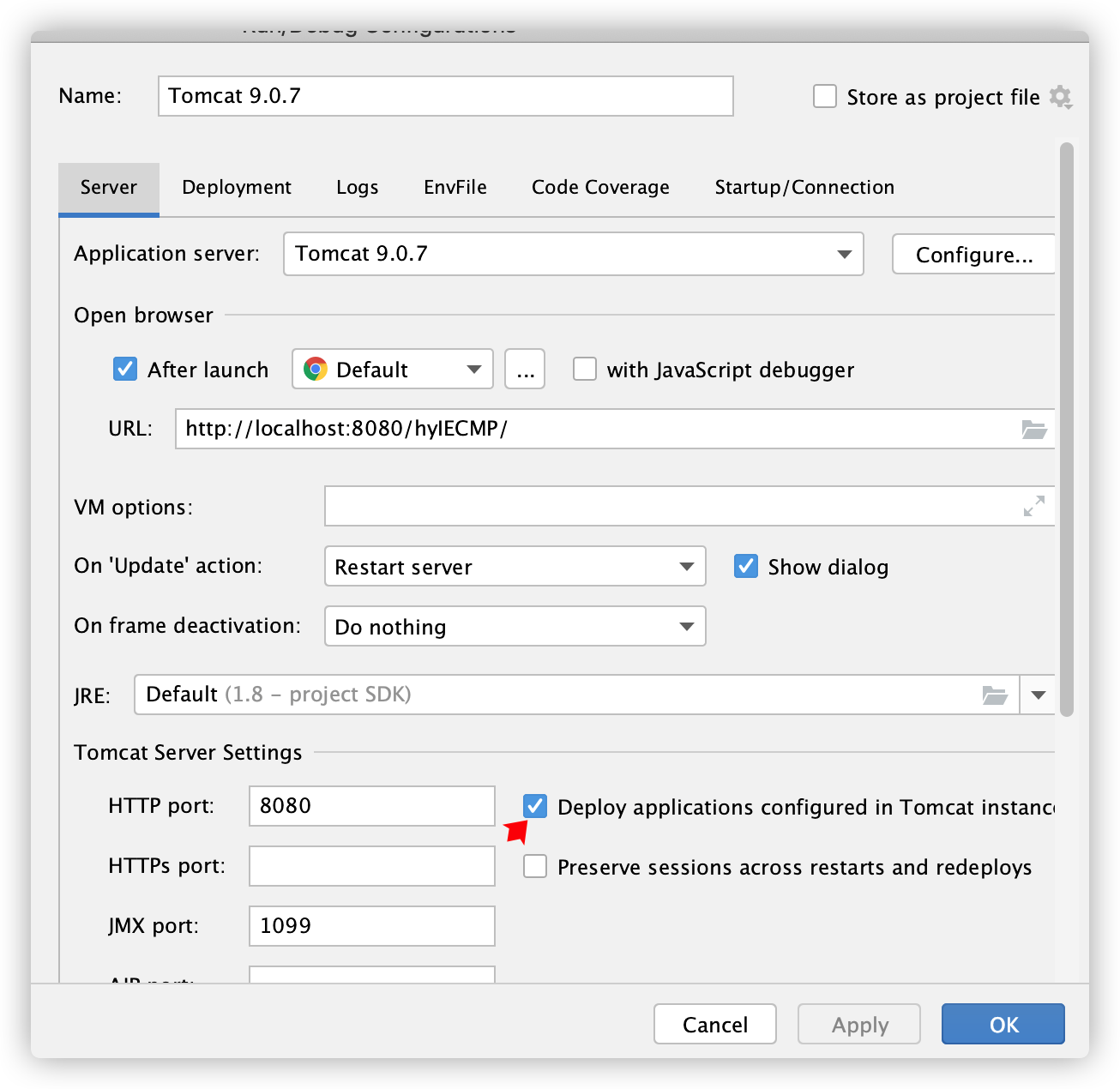Screen dimensions: 1120x1089
Task: Switch to the Deployment tab
Action: point(237,188)
